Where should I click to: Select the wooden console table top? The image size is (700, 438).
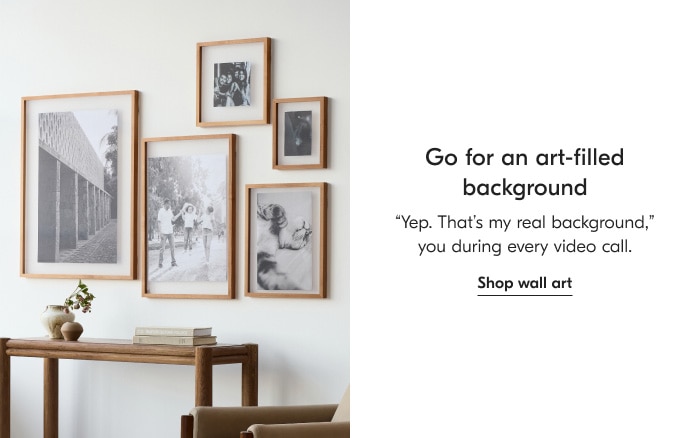(x=129, y=347)
